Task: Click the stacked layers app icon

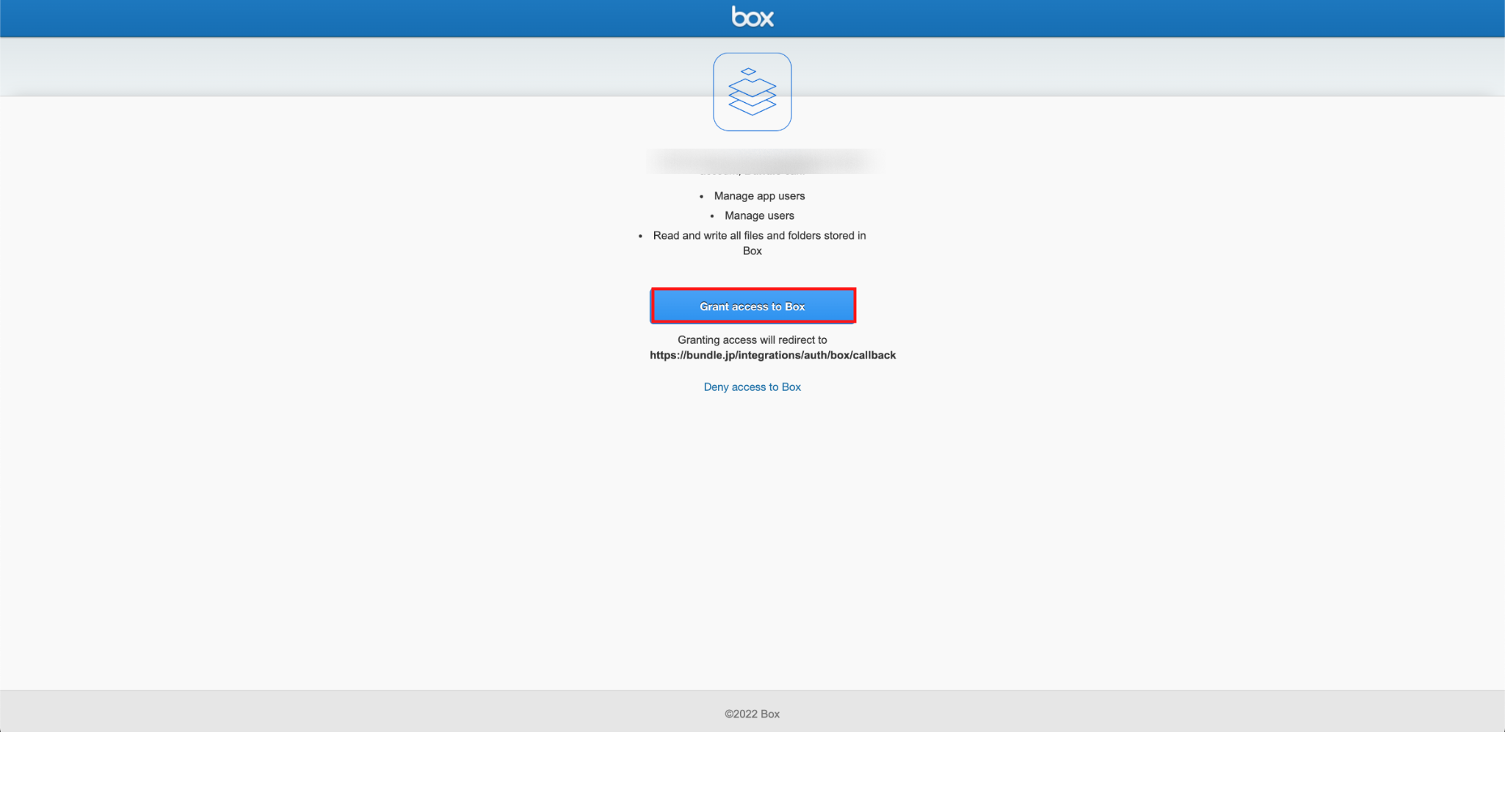Action: click(x=752, y=92)
